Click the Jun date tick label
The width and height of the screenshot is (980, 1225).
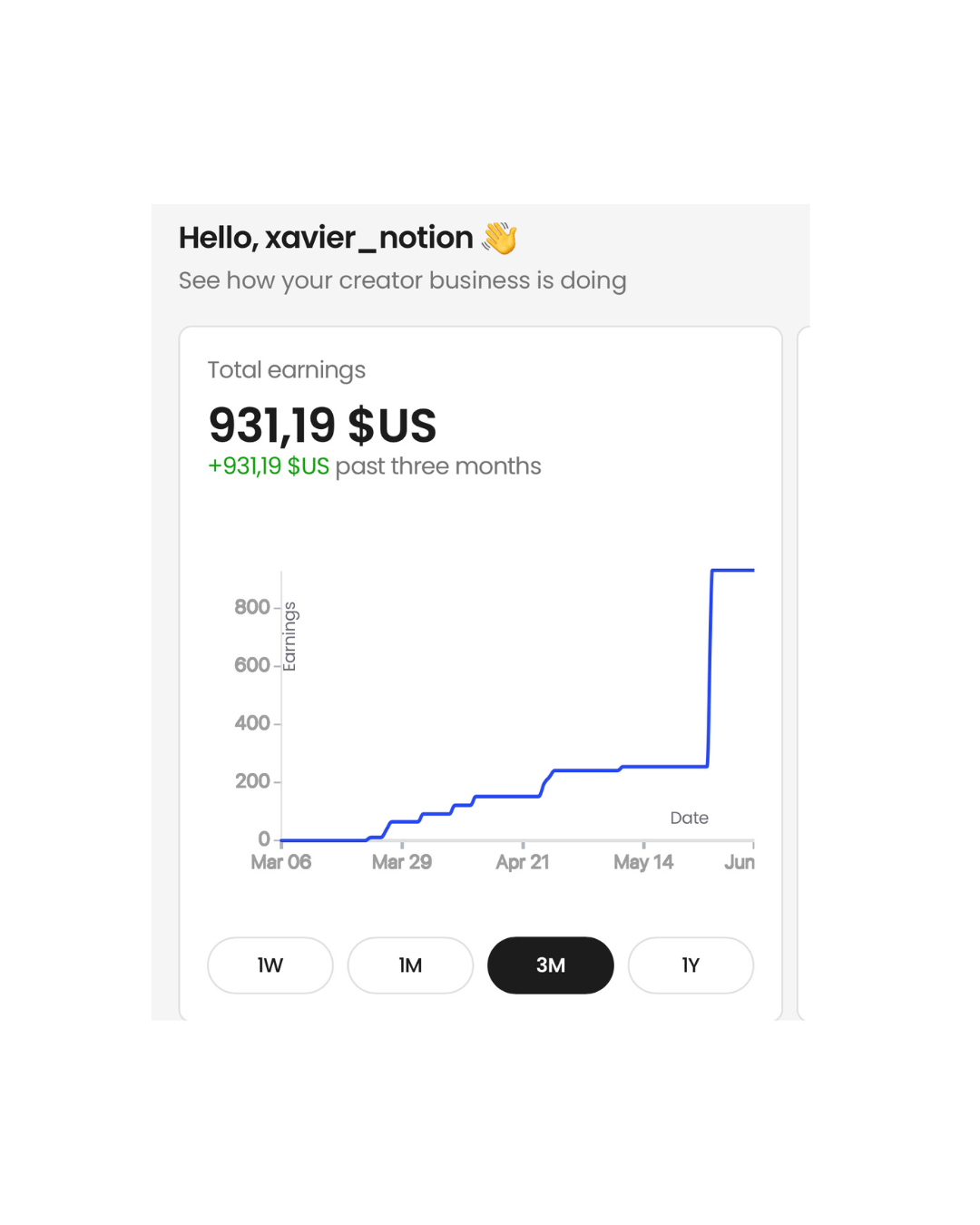740,862
